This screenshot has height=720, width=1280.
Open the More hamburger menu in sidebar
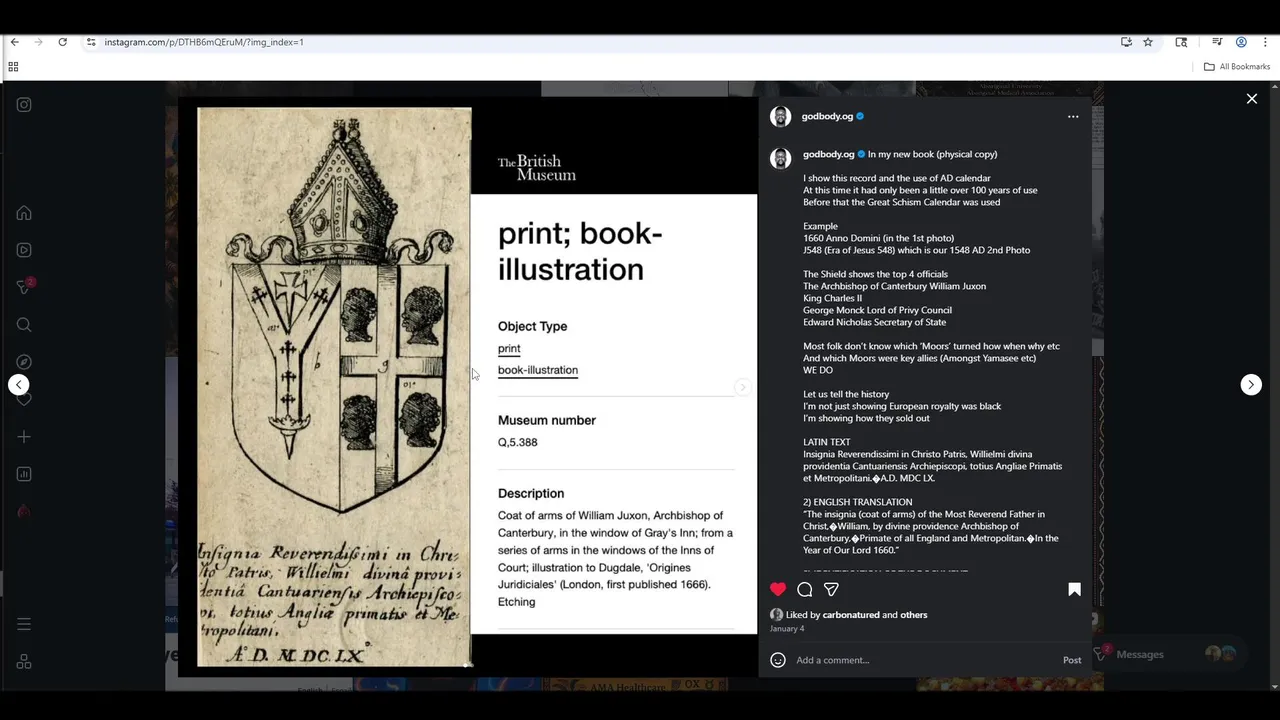click(24, 624)
